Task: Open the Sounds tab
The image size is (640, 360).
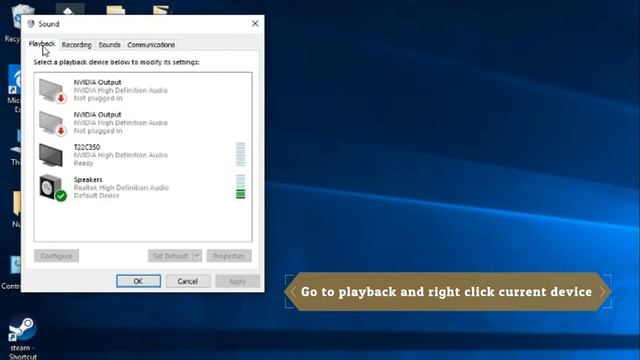Action: pos(109,45)
